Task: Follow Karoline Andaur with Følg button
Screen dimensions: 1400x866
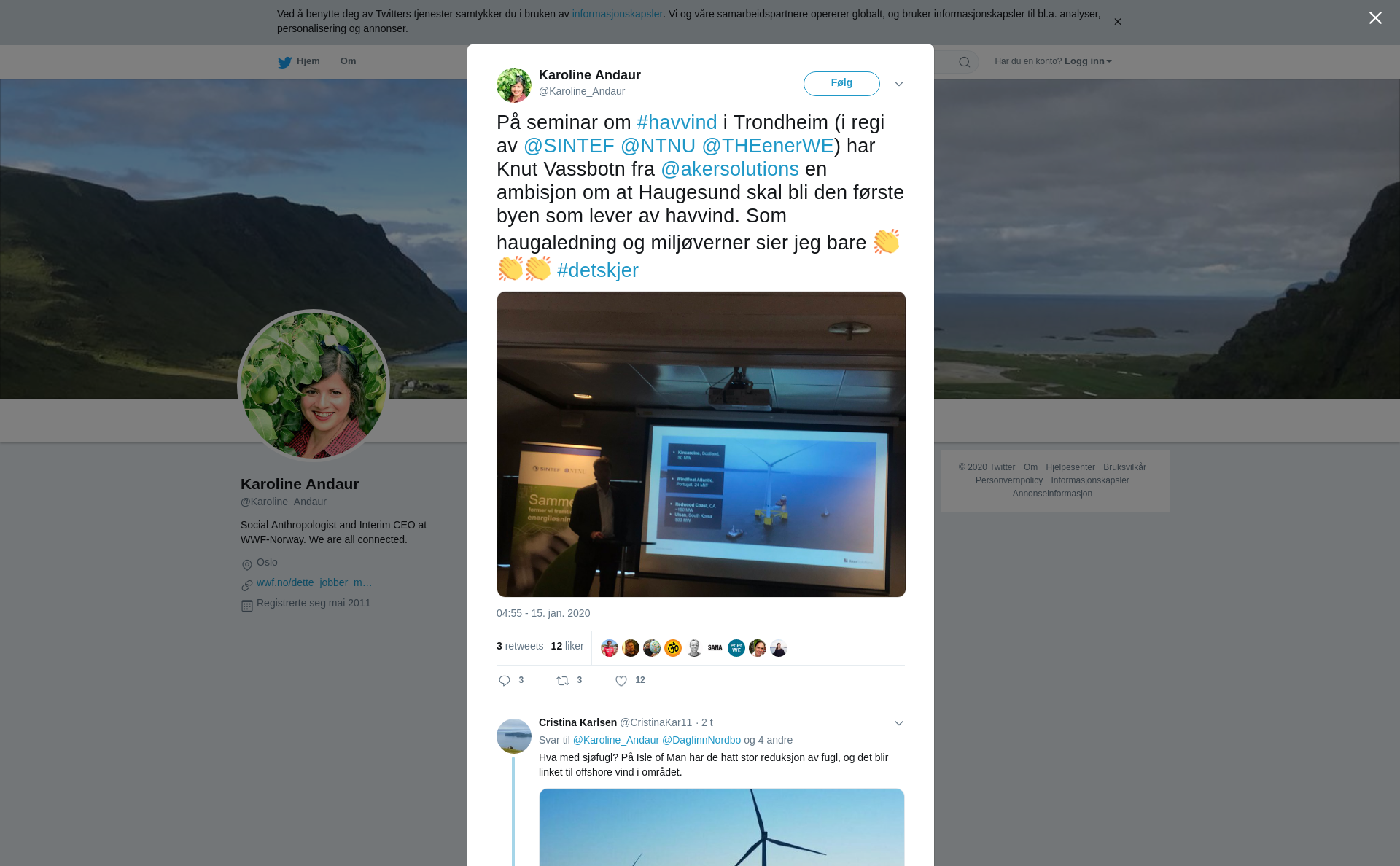Action: point(841,84)
